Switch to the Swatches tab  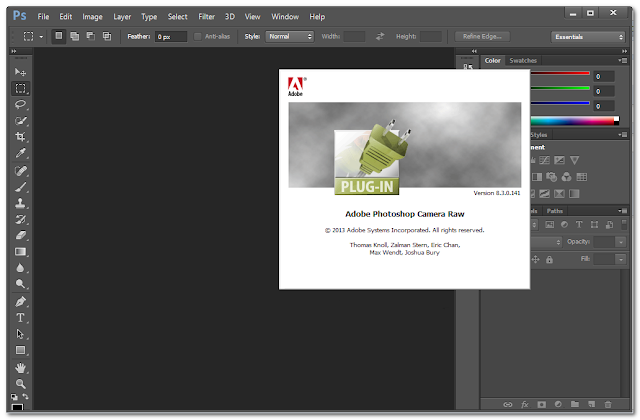pos(523,60)
